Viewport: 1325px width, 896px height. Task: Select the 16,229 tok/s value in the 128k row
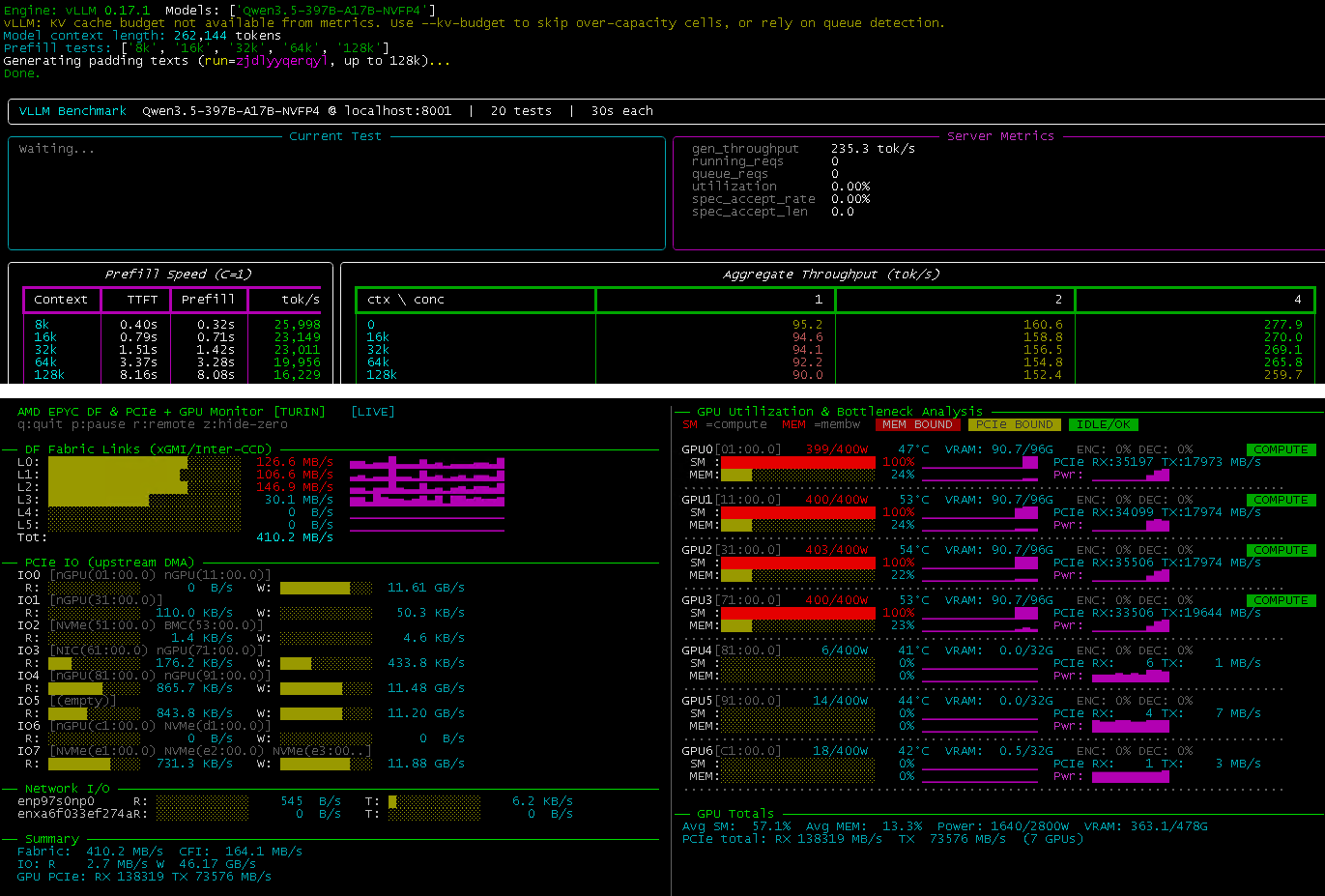click(297, 375)
